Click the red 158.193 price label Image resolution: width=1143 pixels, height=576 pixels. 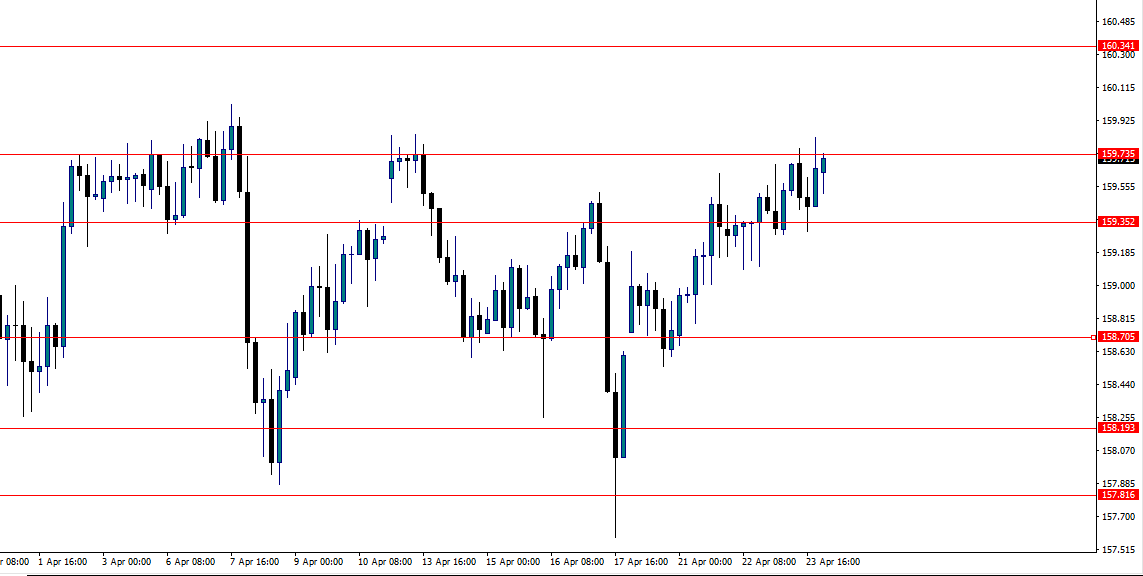pyautogui.click(x=1118, y=428)
